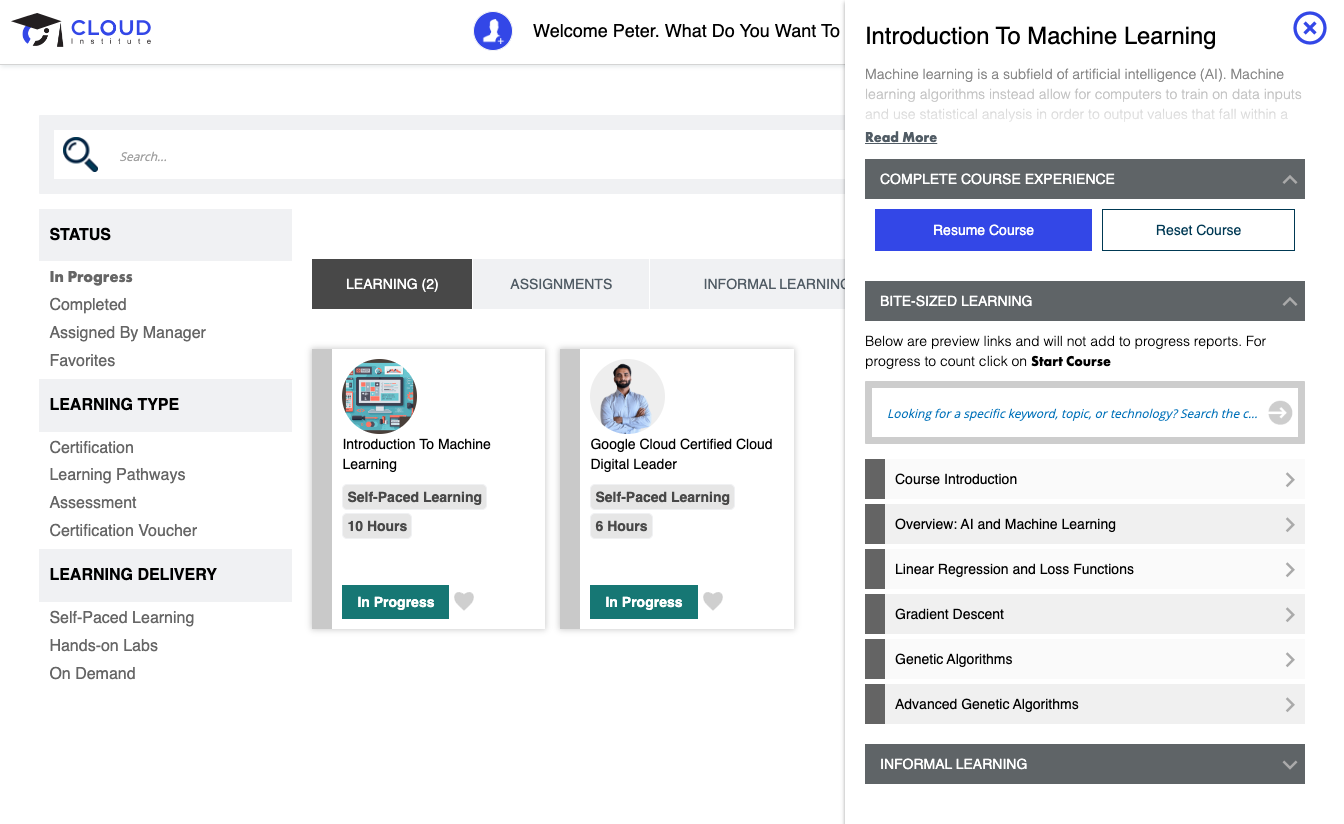This screenshot has height=824, width=1344.
Task: Click the In Progress status badge on the ML course
Action: coord(395,602)
